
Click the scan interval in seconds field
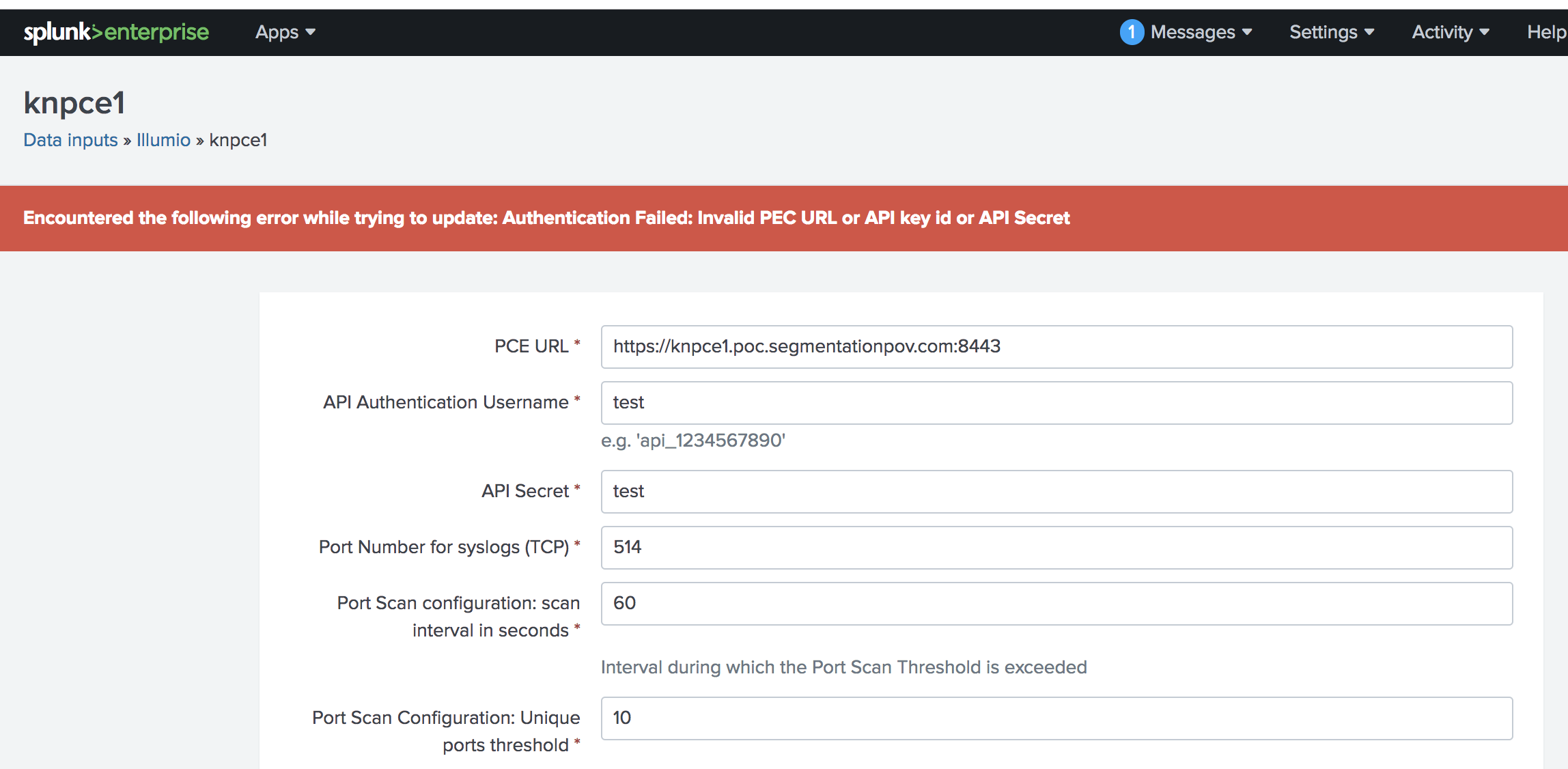pos(1056,604)
